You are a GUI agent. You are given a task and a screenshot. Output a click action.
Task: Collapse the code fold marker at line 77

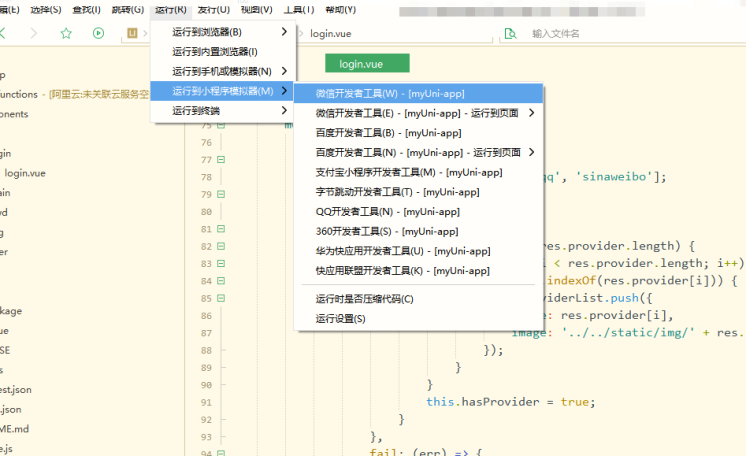coord(220,160)
